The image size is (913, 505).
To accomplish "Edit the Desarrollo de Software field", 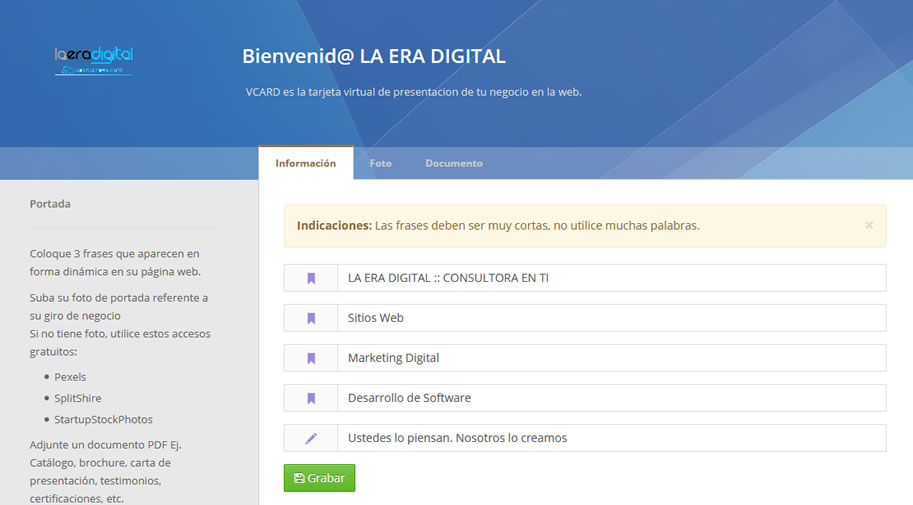I will pyautogui.click(x=610, y=398).
